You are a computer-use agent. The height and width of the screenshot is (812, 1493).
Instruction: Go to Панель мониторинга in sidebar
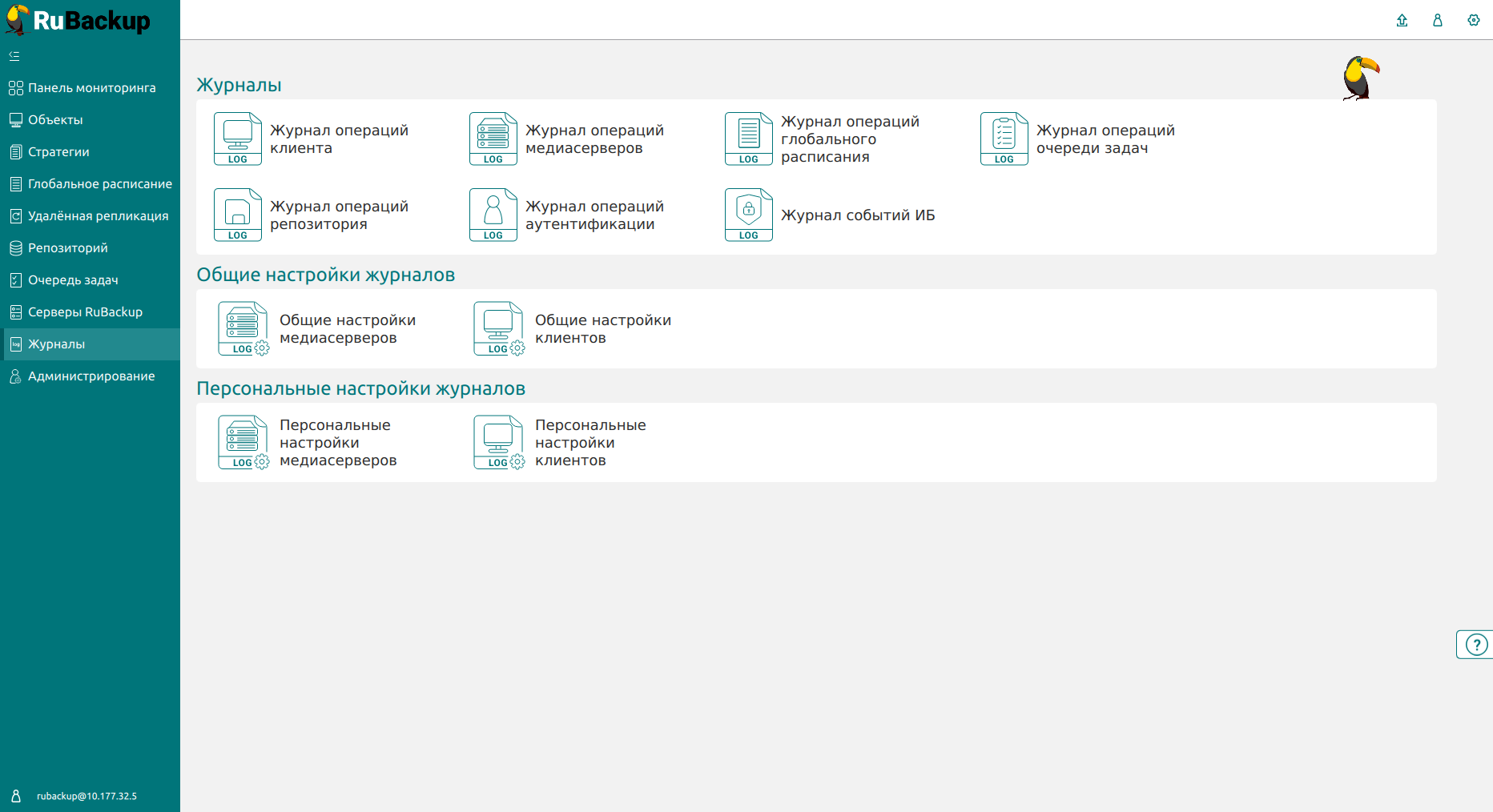(91, 88)
